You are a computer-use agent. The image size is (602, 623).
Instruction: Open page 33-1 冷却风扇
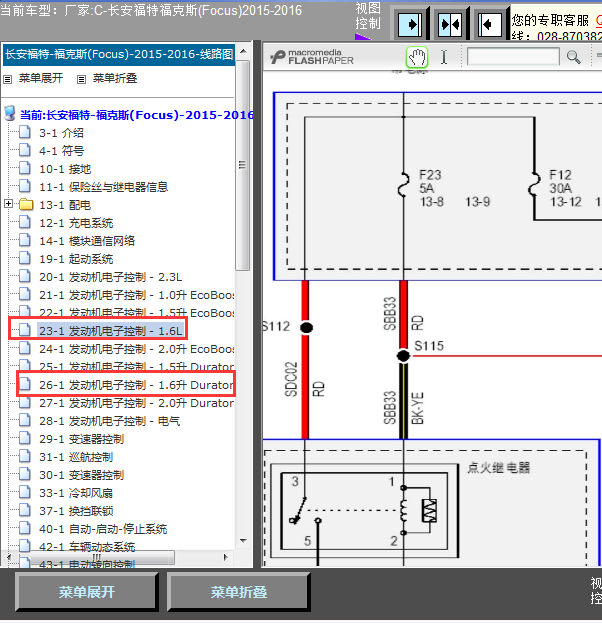coord(76,493)
